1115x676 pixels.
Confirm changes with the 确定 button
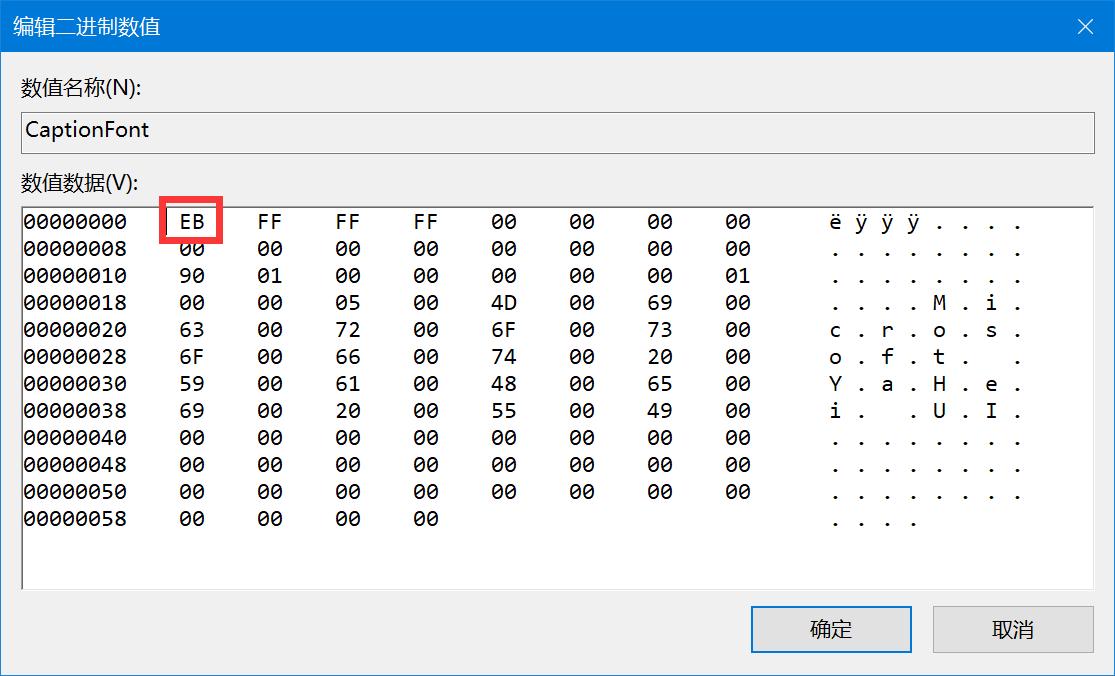[x=831, y=629]
